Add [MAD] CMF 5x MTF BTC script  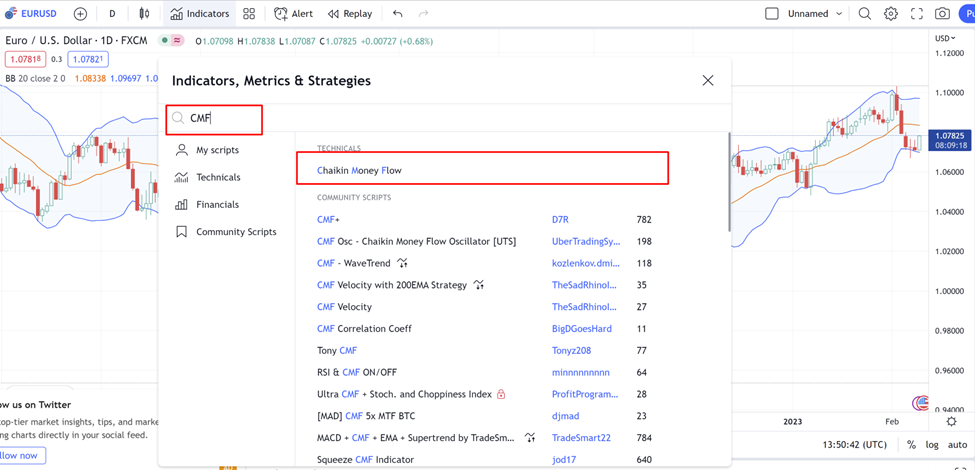(366, 416)
